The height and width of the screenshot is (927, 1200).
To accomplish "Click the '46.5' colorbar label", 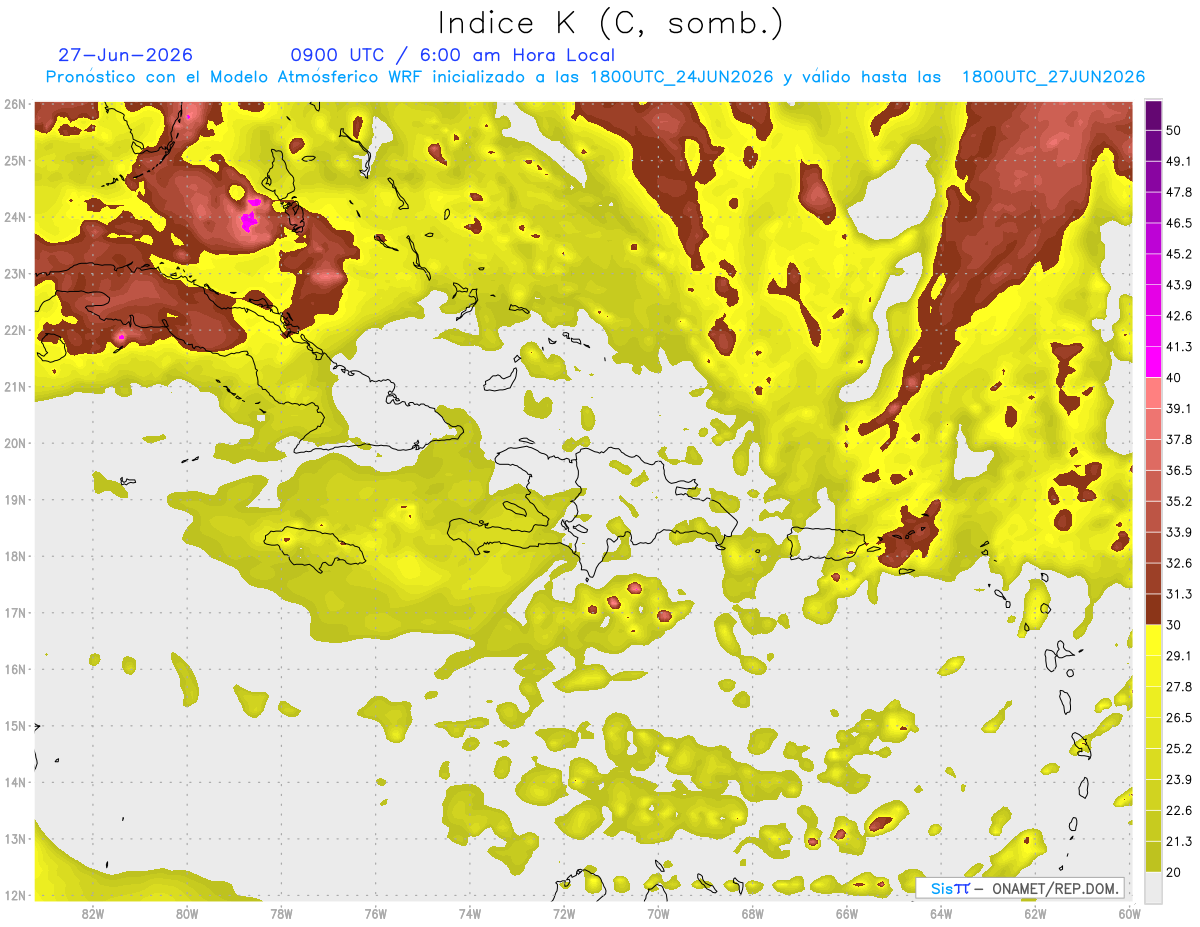I will click(x=1179, y=223).
